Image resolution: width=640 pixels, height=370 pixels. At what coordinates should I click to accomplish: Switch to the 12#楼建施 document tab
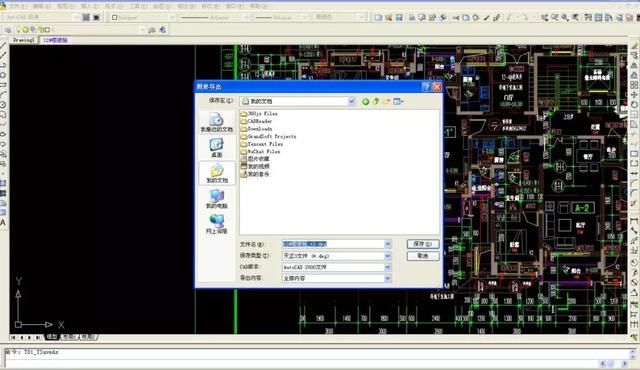[55, 40]
